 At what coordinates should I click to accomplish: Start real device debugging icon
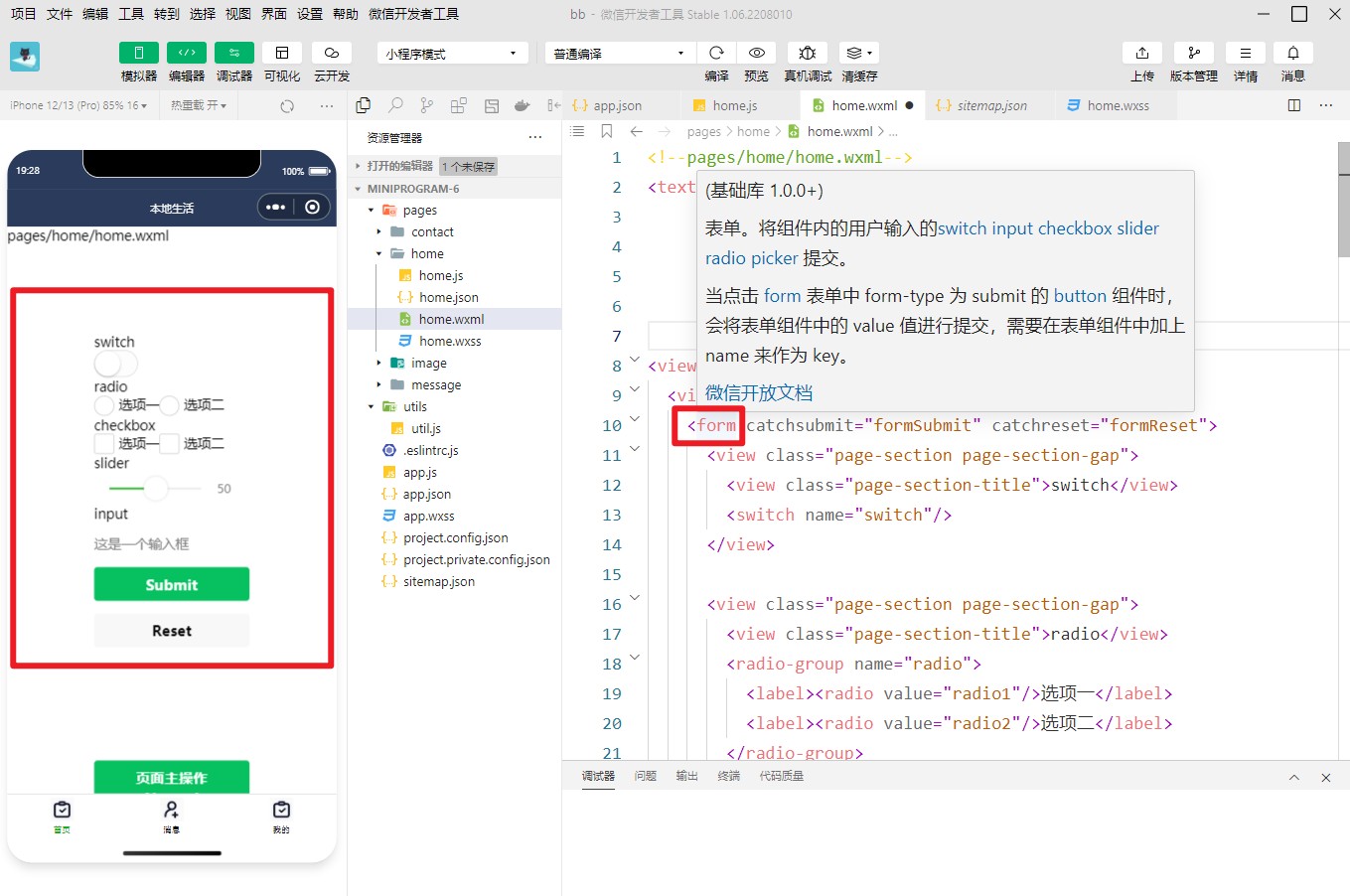click(x=808, y=53)
